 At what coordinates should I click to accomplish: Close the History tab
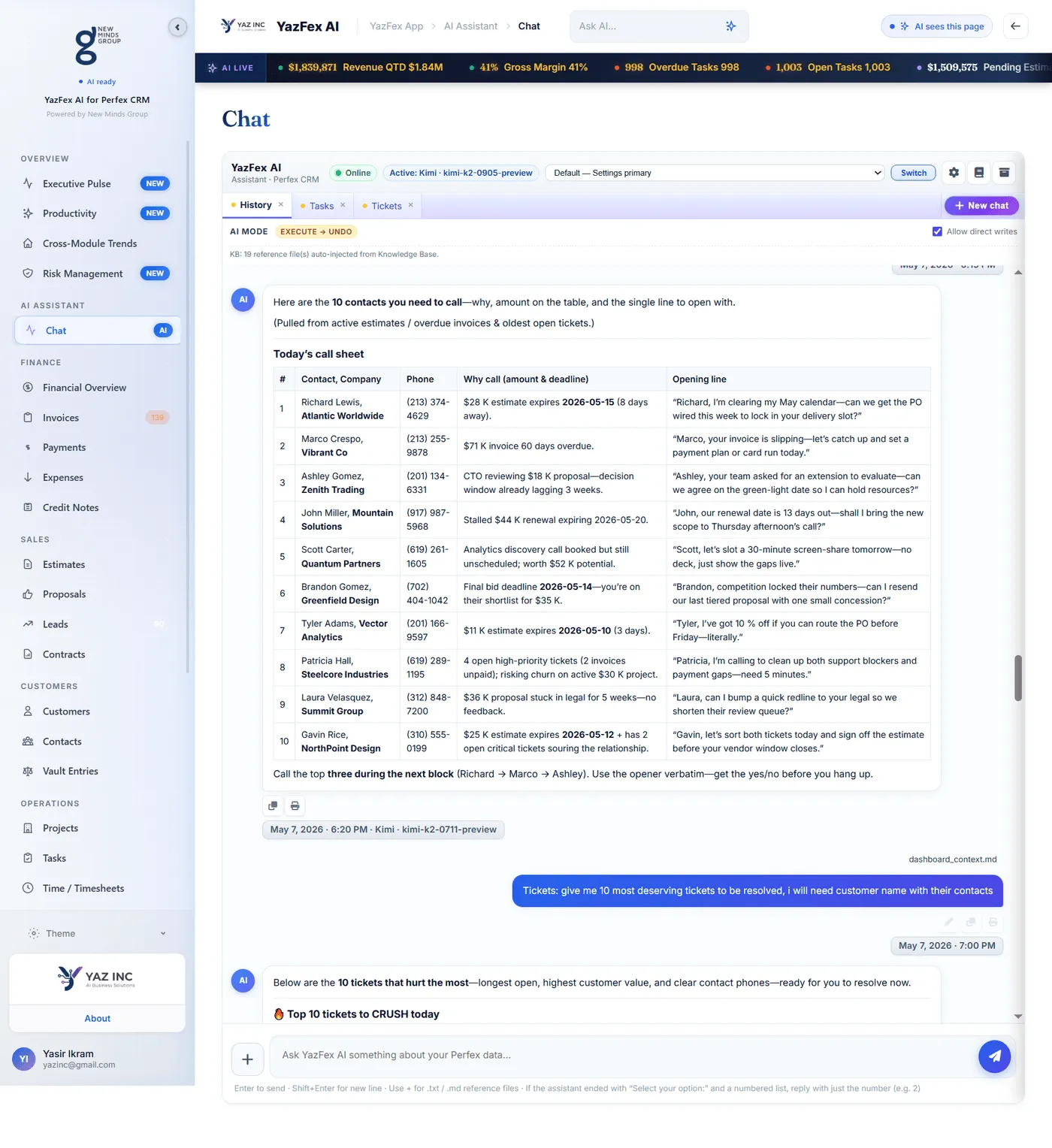click(x=281, y=204)
